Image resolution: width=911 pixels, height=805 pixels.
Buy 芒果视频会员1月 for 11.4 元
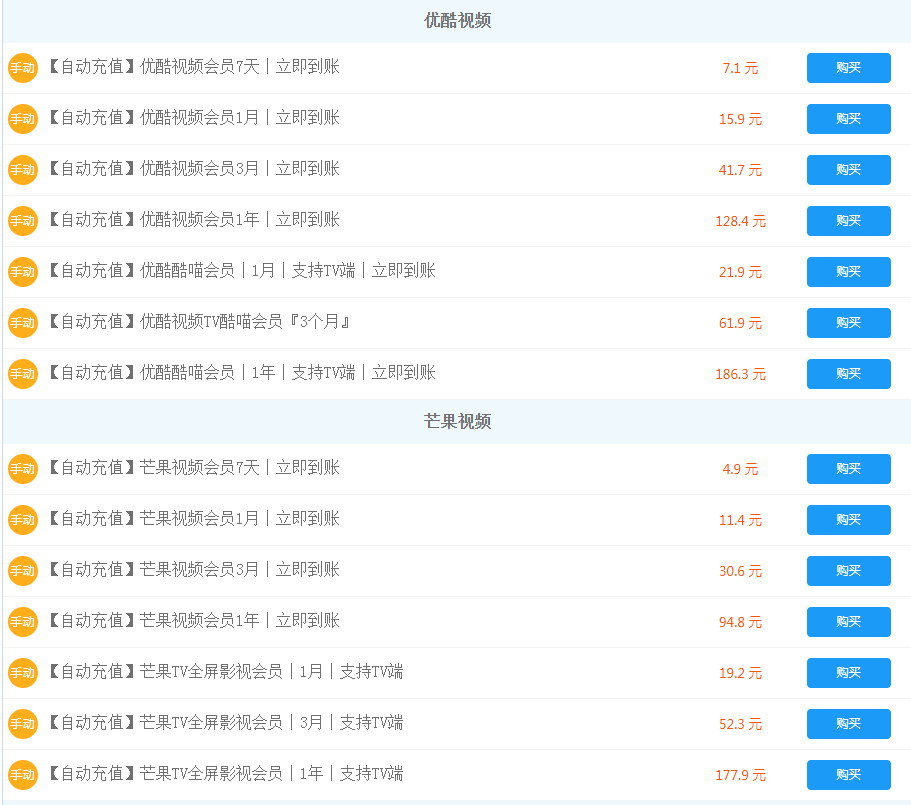click(848, 520)
